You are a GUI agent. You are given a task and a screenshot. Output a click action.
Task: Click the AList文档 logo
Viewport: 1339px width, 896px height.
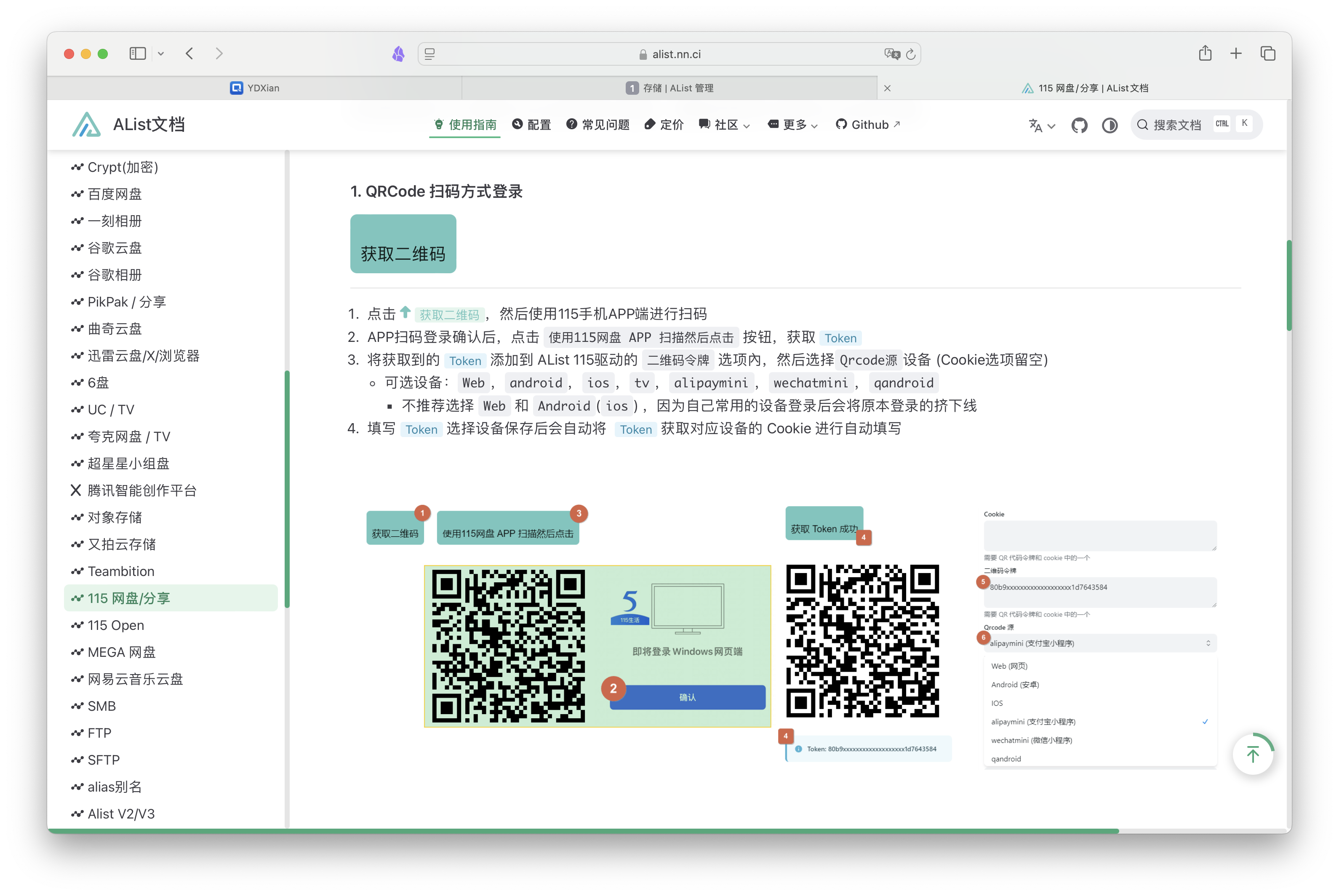[128, 125]
